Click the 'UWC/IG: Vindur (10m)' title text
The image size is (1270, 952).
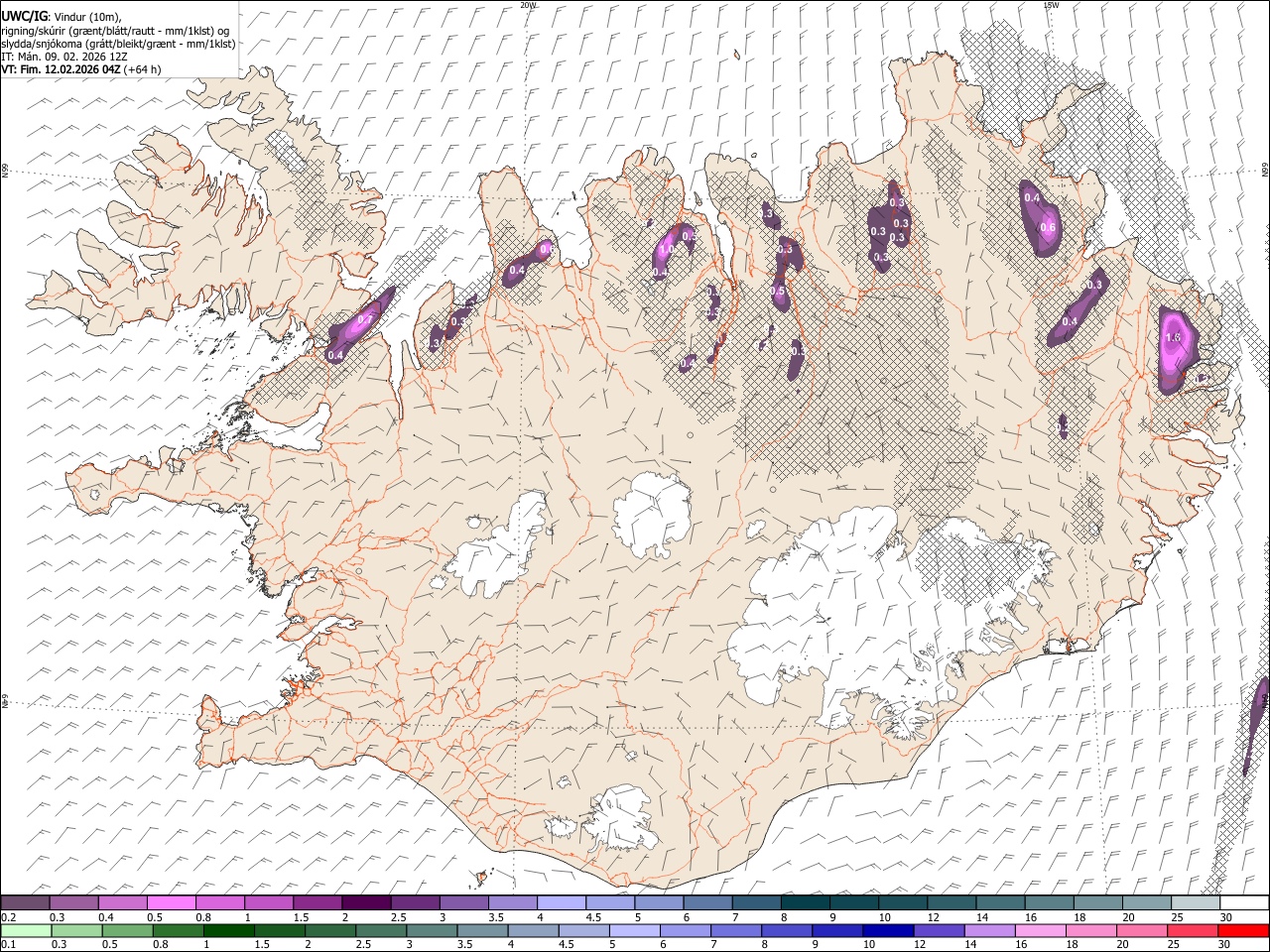click(x=62, y=17)
